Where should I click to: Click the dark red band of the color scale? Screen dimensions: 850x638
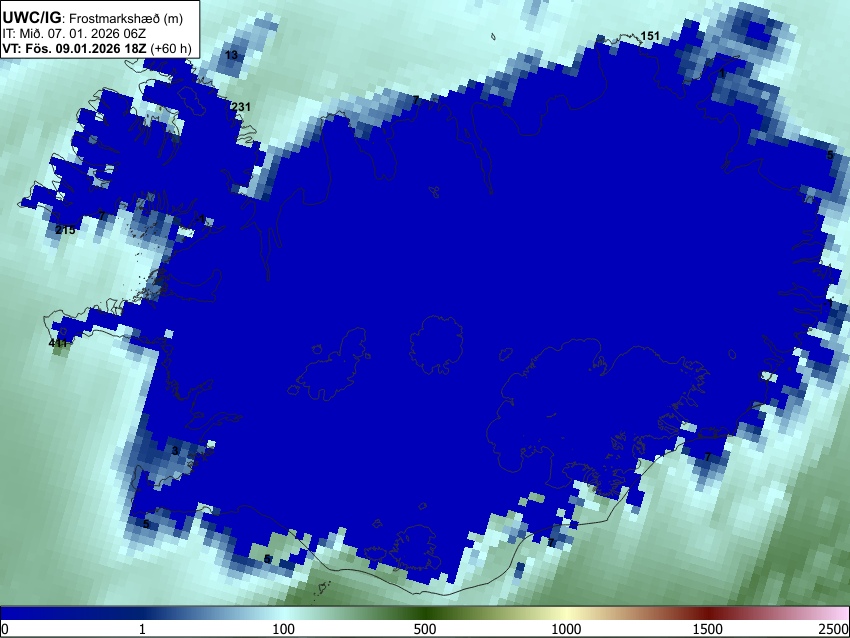[707, 613]
